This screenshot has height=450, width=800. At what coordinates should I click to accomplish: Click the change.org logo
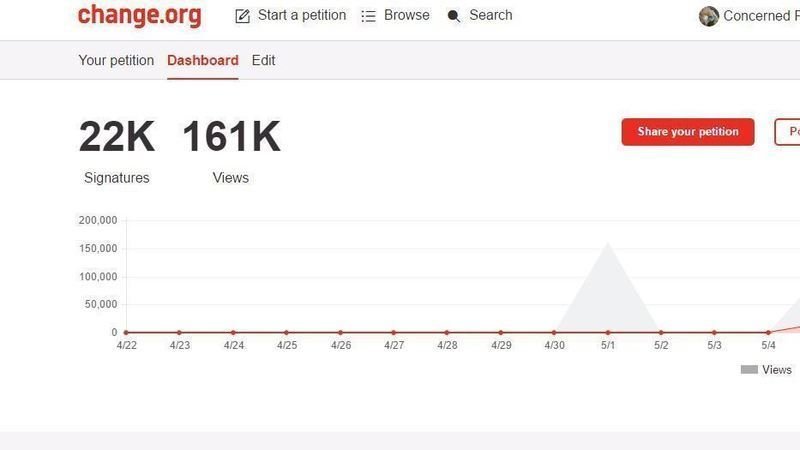point(139,16)
